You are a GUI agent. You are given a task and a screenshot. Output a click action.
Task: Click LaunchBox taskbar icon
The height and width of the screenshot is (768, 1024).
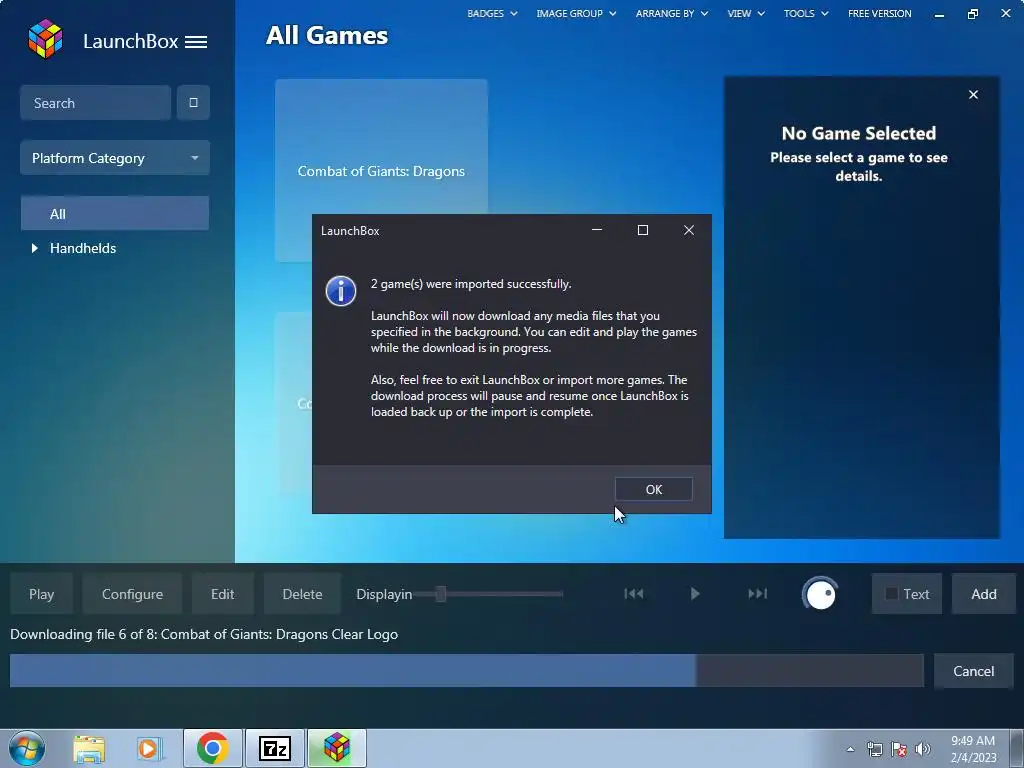pos(337,748)
